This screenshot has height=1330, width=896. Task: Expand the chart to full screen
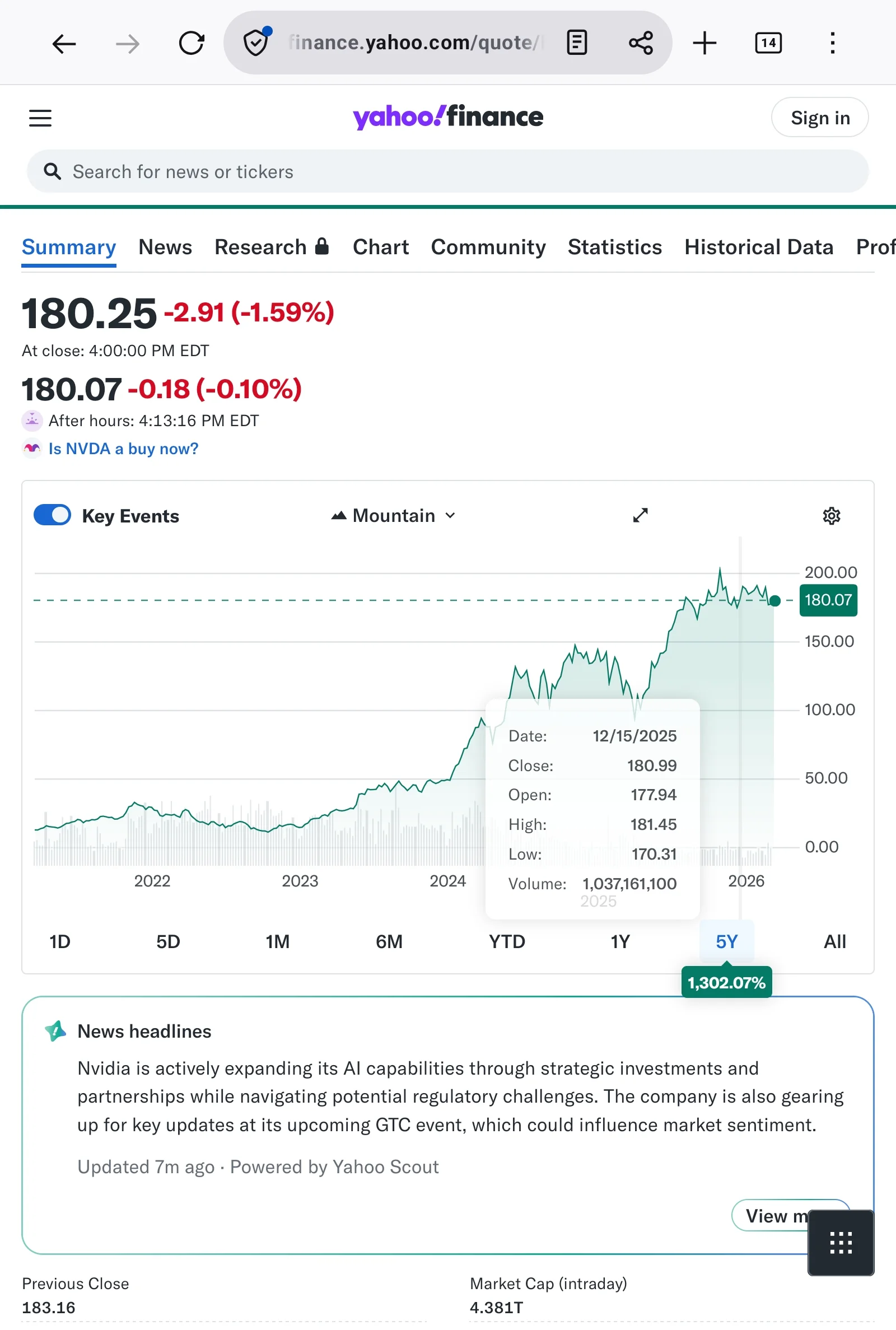coord(640,515)
